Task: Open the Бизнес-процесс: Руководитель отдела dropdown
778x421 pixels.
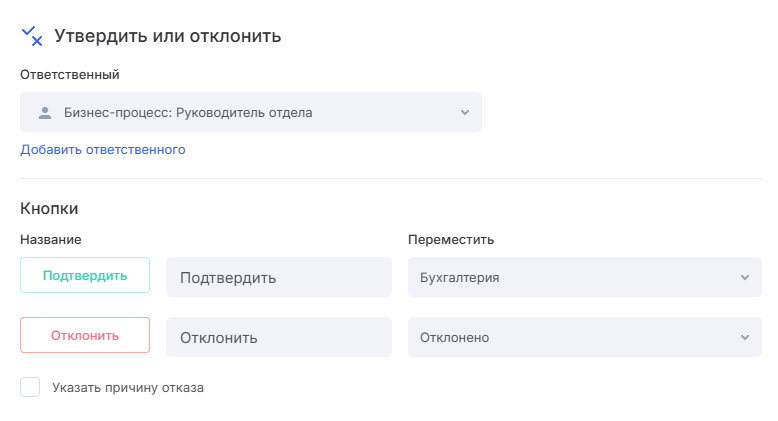Action: [250, 113]
